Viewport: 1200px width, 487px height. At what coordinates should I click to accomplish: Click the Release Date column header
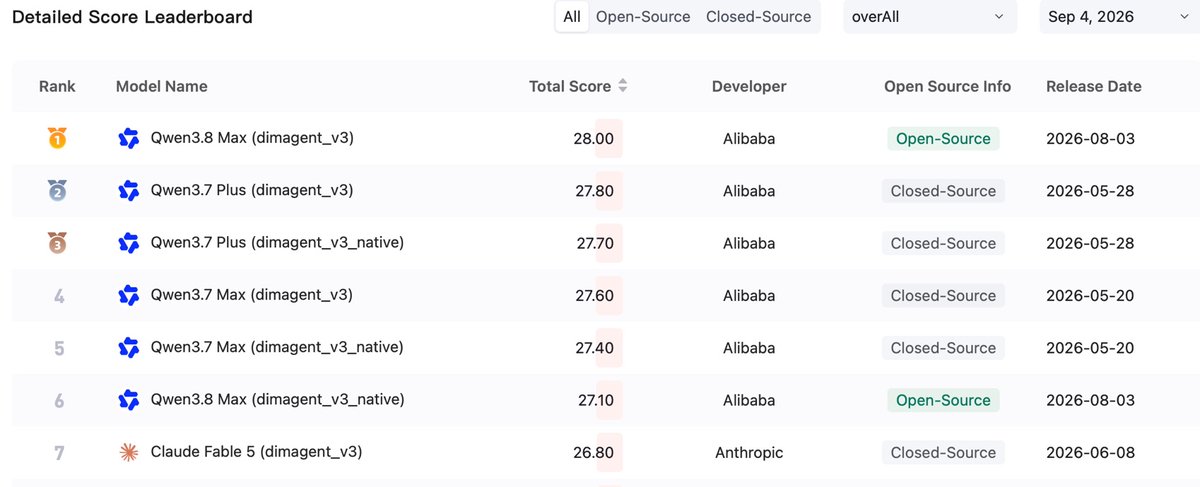pyautogui.click(x=1093, y=86)
